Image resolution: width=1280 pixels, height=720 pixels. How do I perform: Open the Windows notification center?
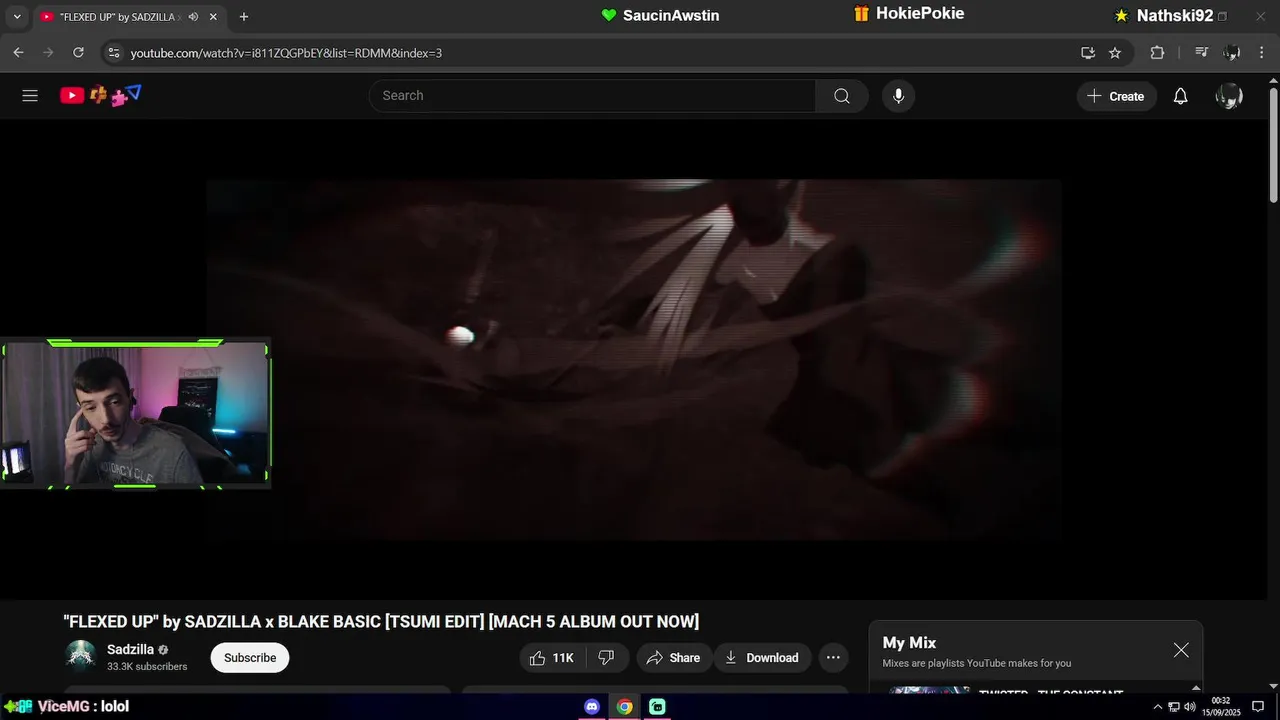click(1258, 706)
